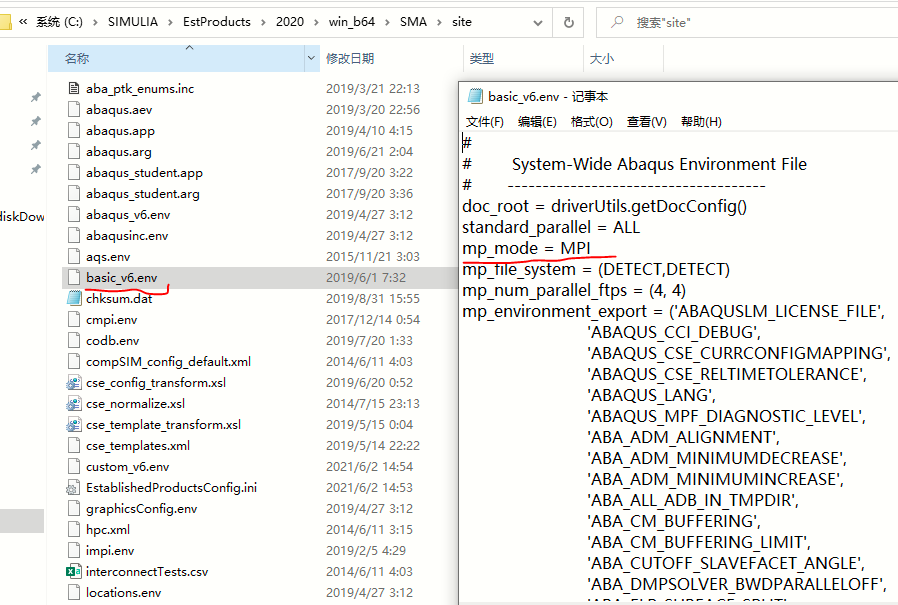Viewport: 898px width, 605px height.
Task: Click the XSL transform icon of cse_normalize.xsl
Action: [x=73, y=403]
